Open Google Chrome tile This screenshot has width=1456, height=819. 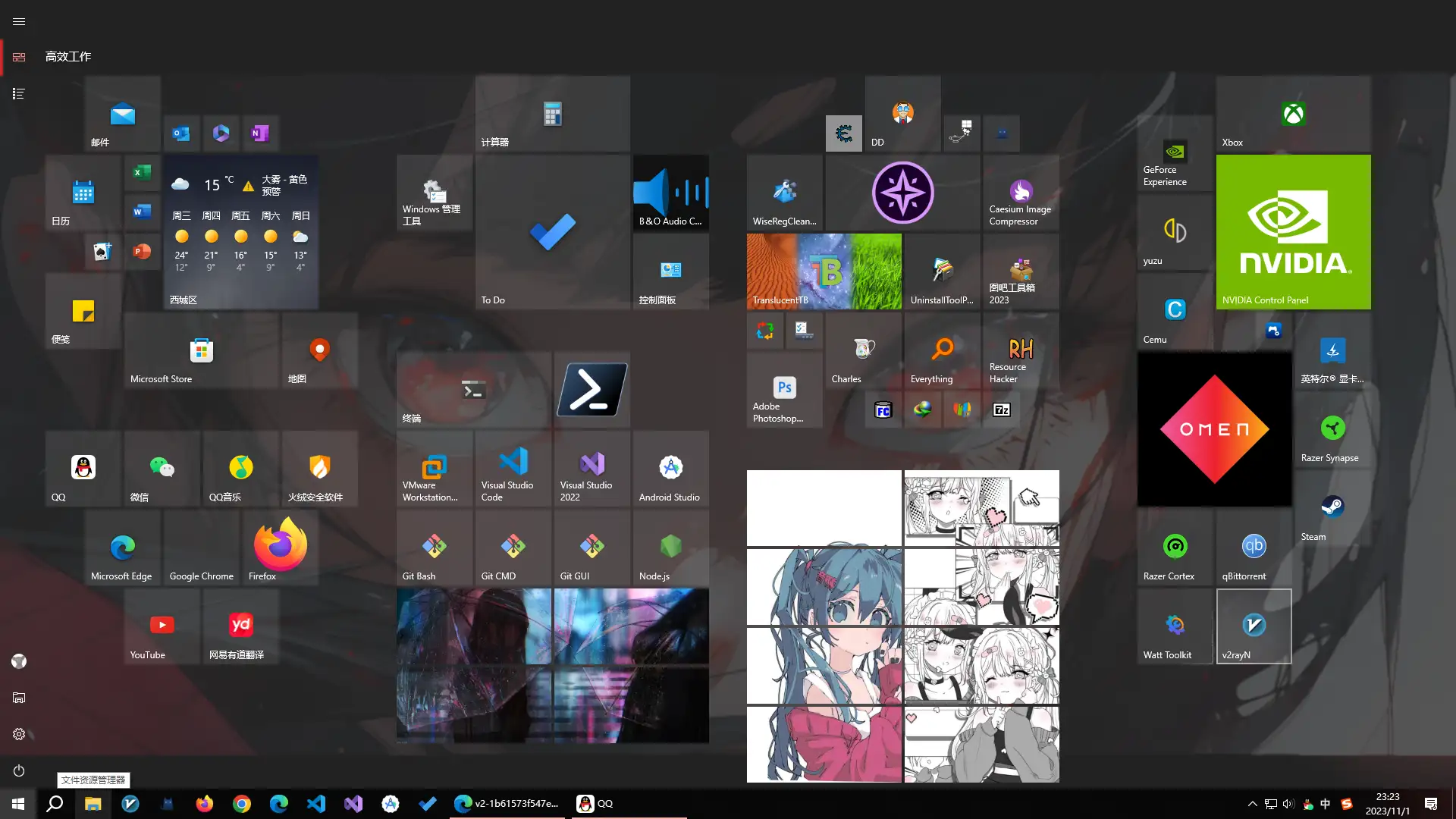point(201,548)
